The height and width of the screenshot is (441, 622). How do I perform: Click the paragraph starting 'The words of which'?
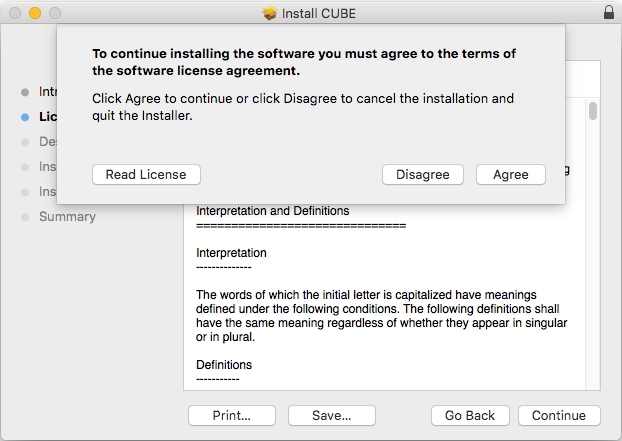click(382, 316)
